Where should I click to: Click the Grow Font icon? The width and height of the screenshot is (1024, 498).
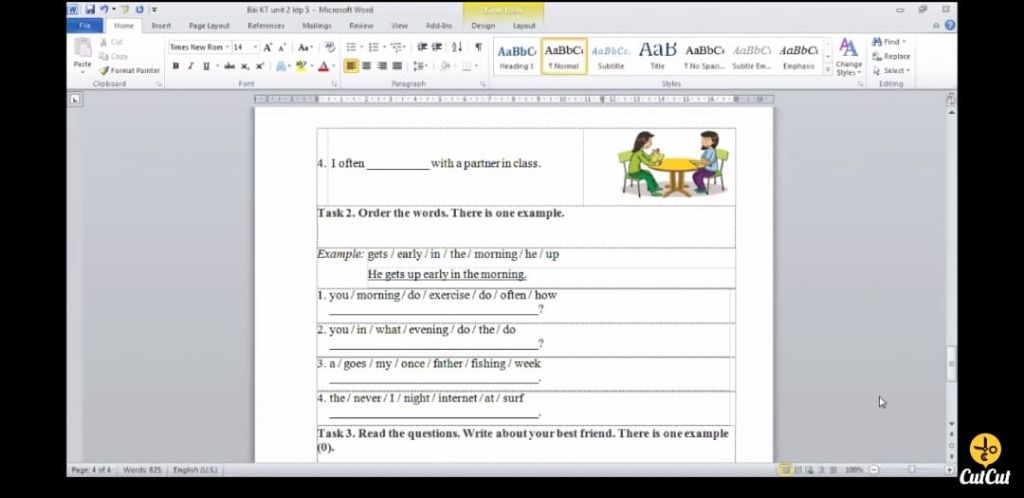[268, 48]
